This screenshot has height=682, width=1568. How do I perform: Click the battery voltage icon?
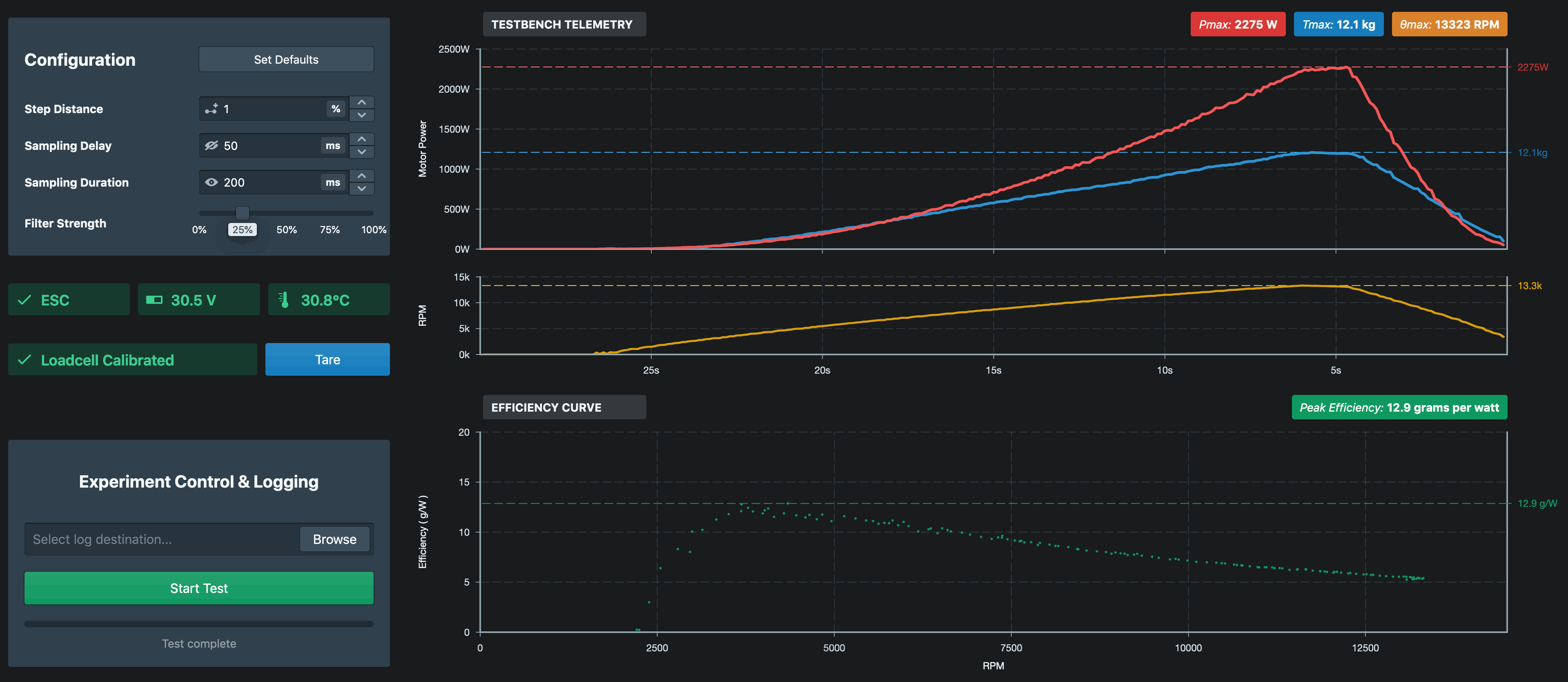(x=154, y=300)
